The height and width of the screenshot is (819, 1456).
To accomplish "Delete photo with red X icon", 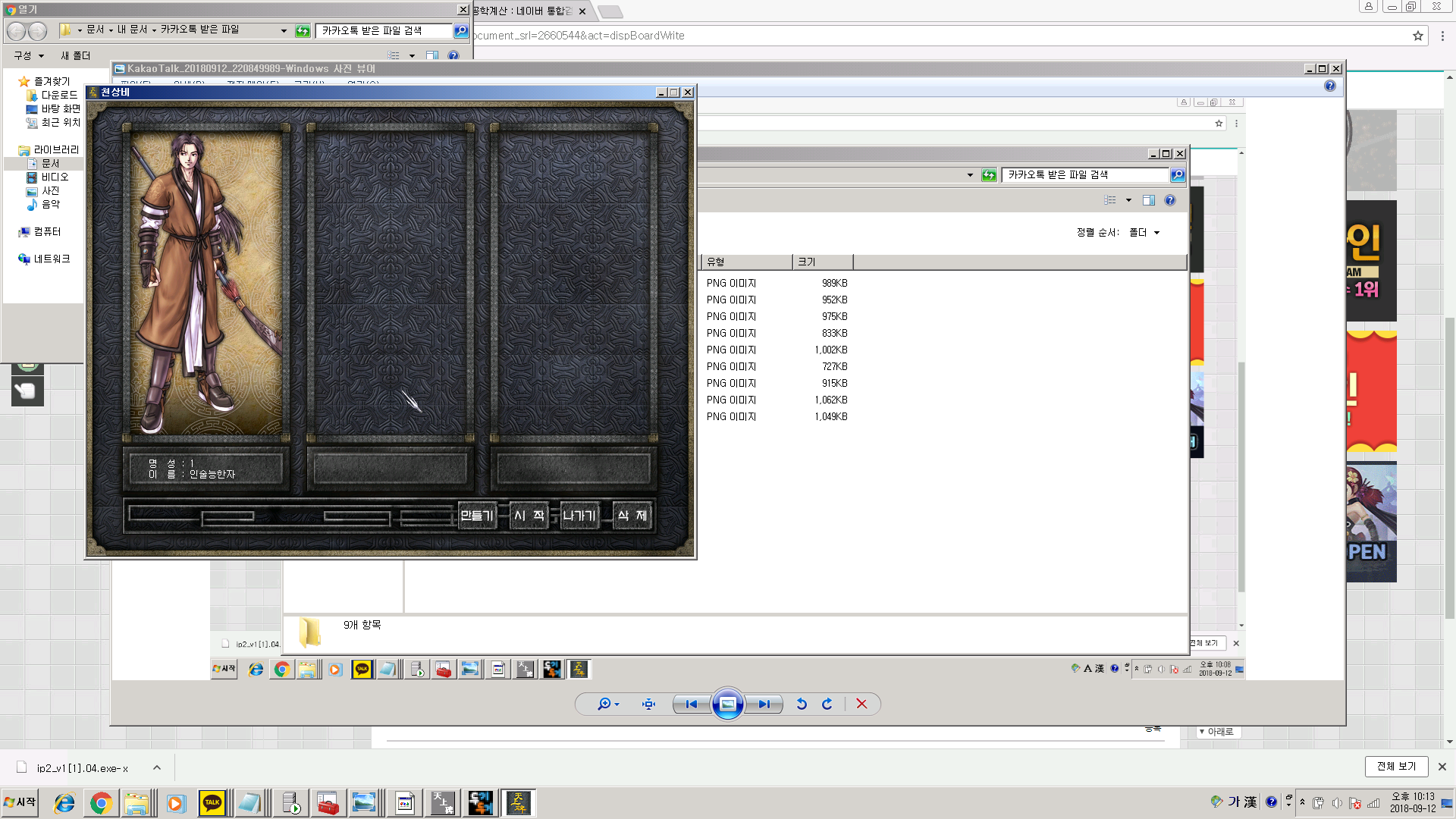I will point(861,704).
